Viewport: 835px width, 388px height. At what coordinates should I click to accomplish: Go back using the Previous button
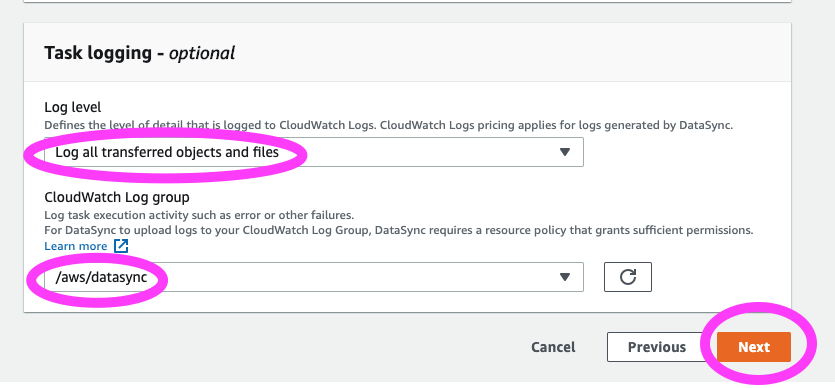(x=656, y=347)
